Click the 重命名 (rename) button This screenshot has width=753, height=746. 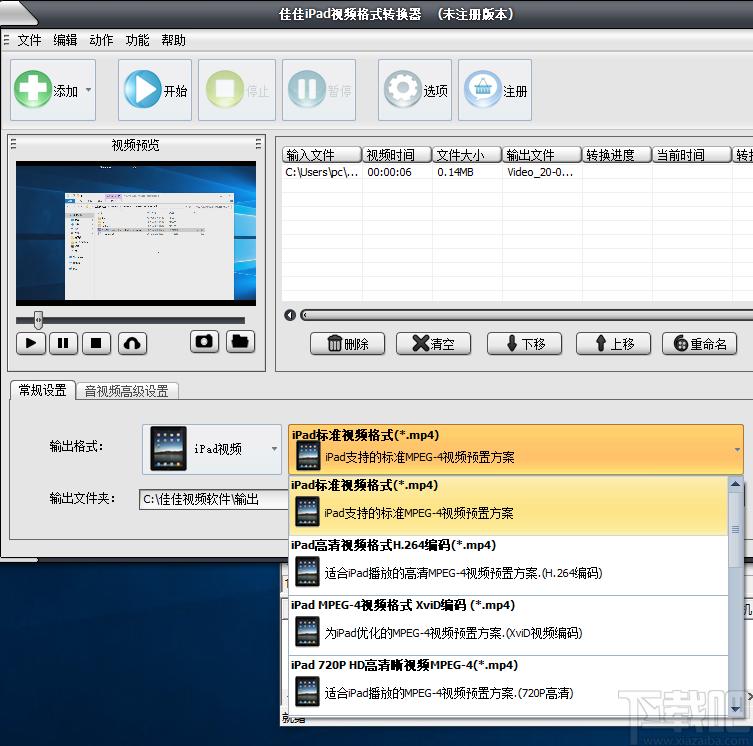[699, 343]
